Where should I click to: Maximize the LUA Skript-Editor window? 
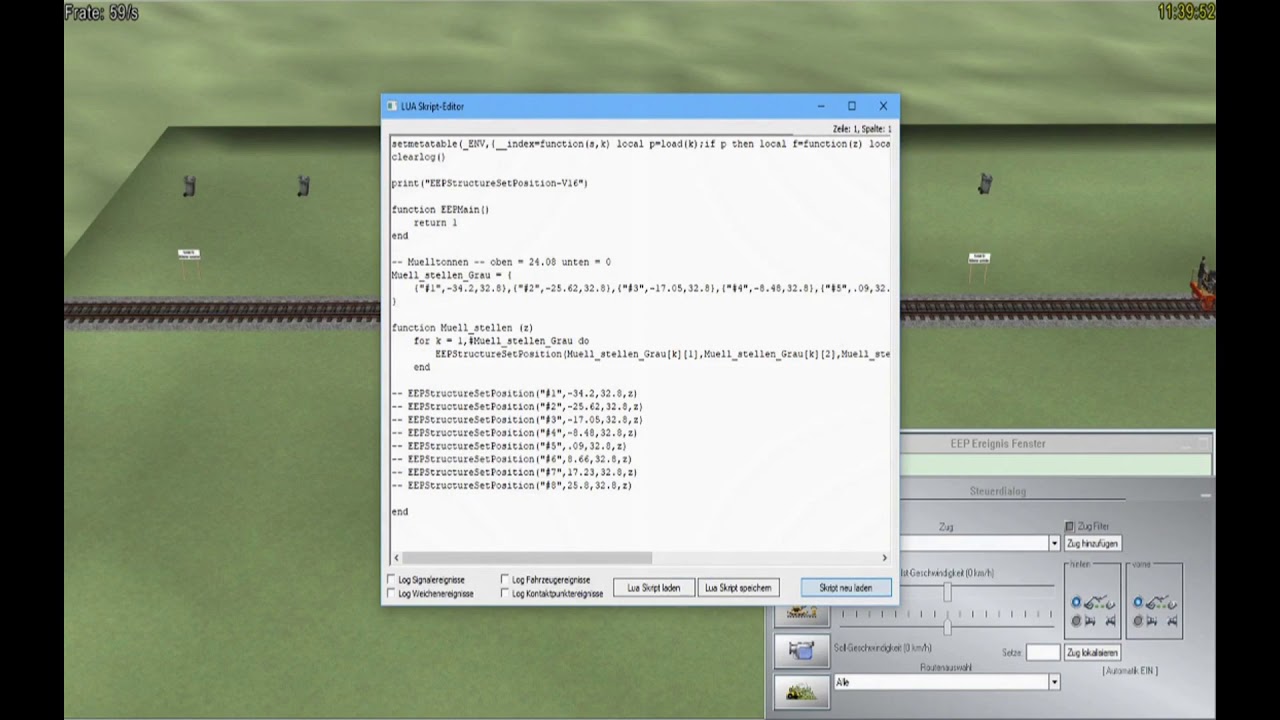coord(851,106)
